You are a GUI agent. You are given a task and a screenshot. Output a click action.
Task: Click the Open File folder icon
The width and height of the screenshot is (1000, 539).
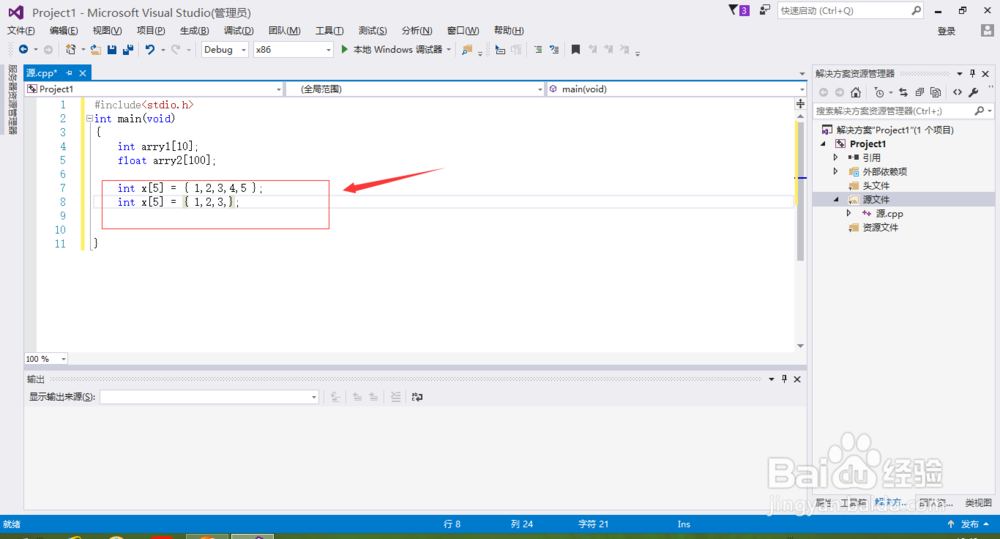click(96, 49)
